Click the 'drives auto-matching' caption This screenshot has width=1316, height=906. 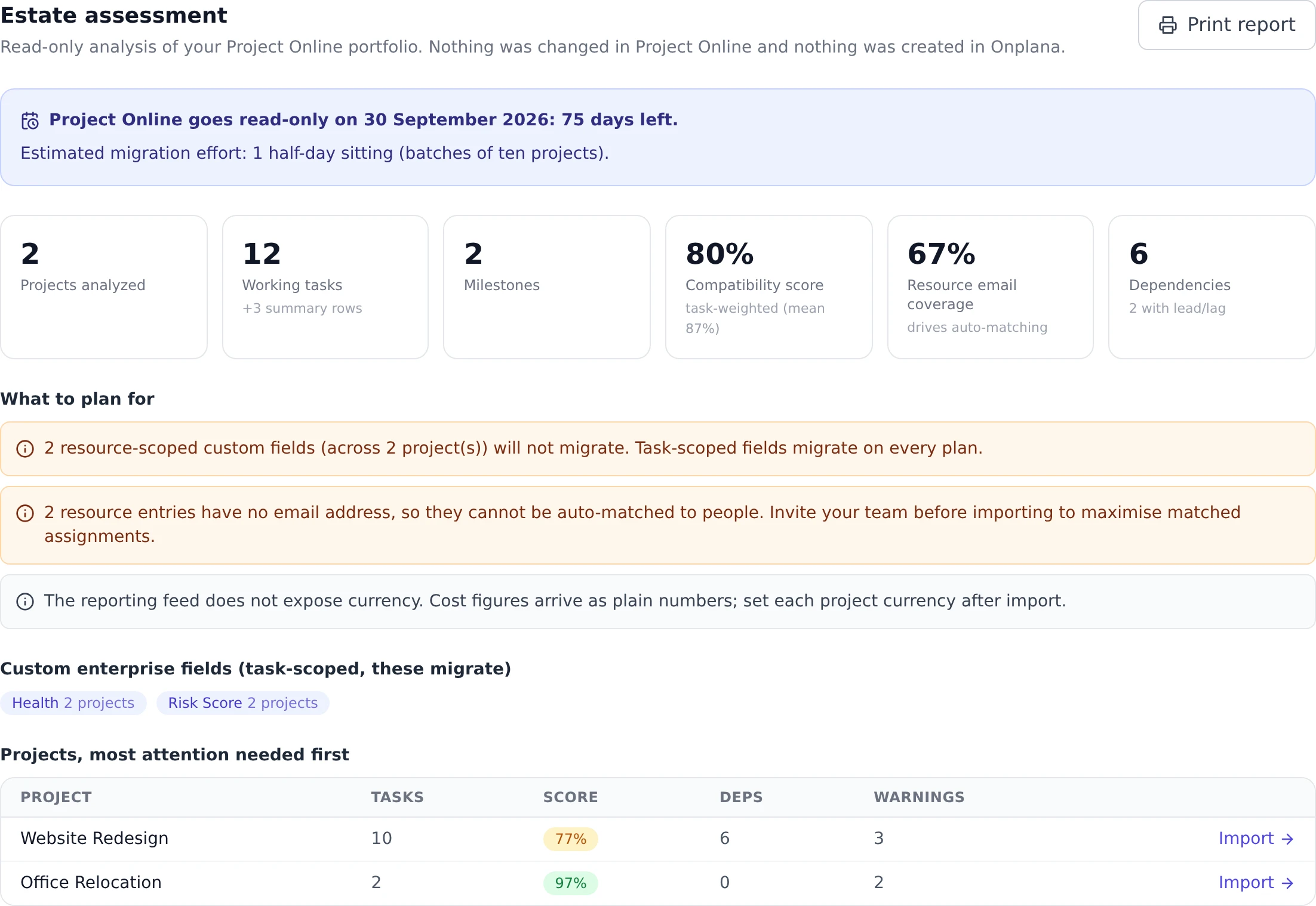tap(977, 328)
